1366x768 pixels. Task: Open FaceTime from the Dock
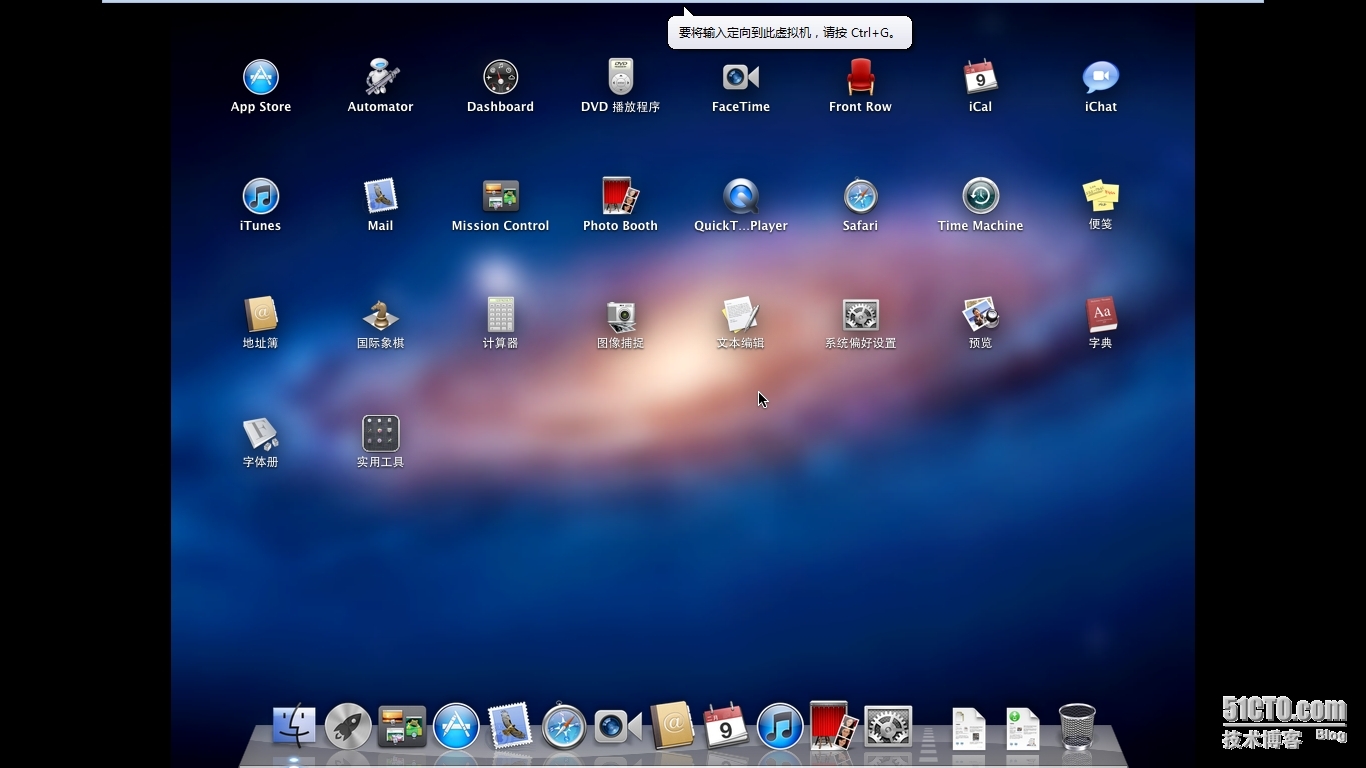click(x=618, y=727)
